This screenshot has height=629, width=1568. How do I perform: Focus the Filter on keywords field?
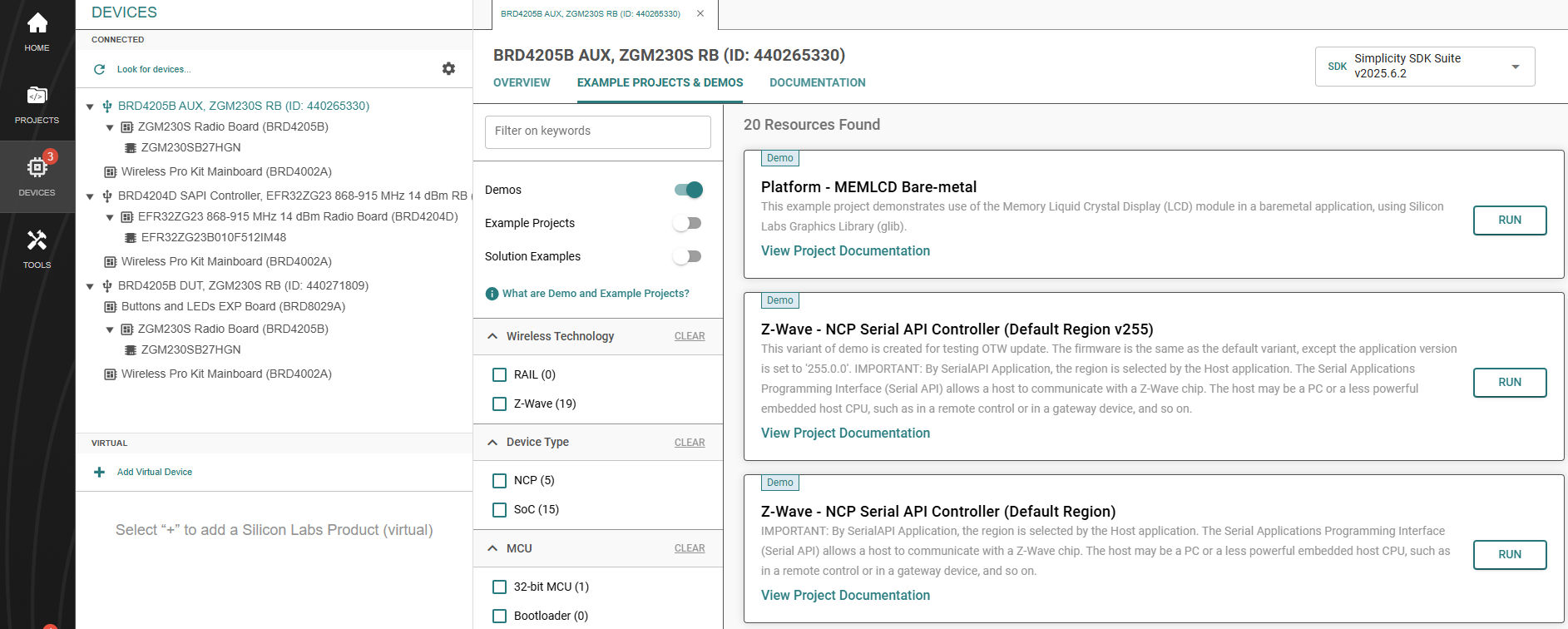tap(598, 132)
